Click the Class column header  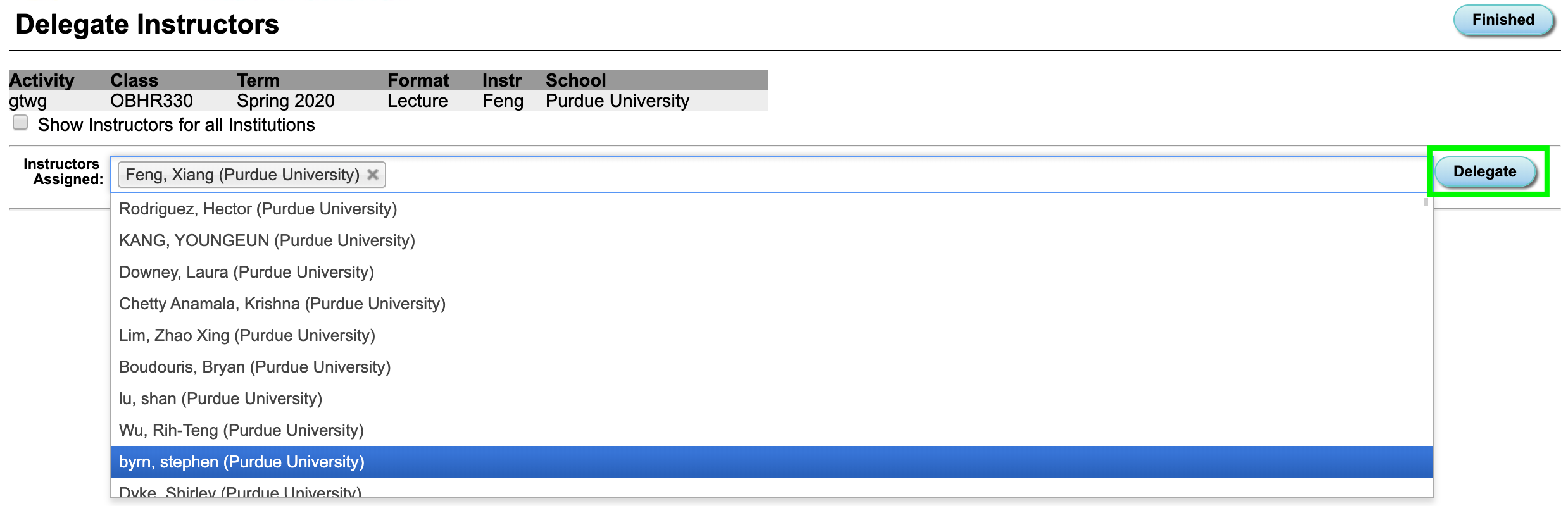134,80
